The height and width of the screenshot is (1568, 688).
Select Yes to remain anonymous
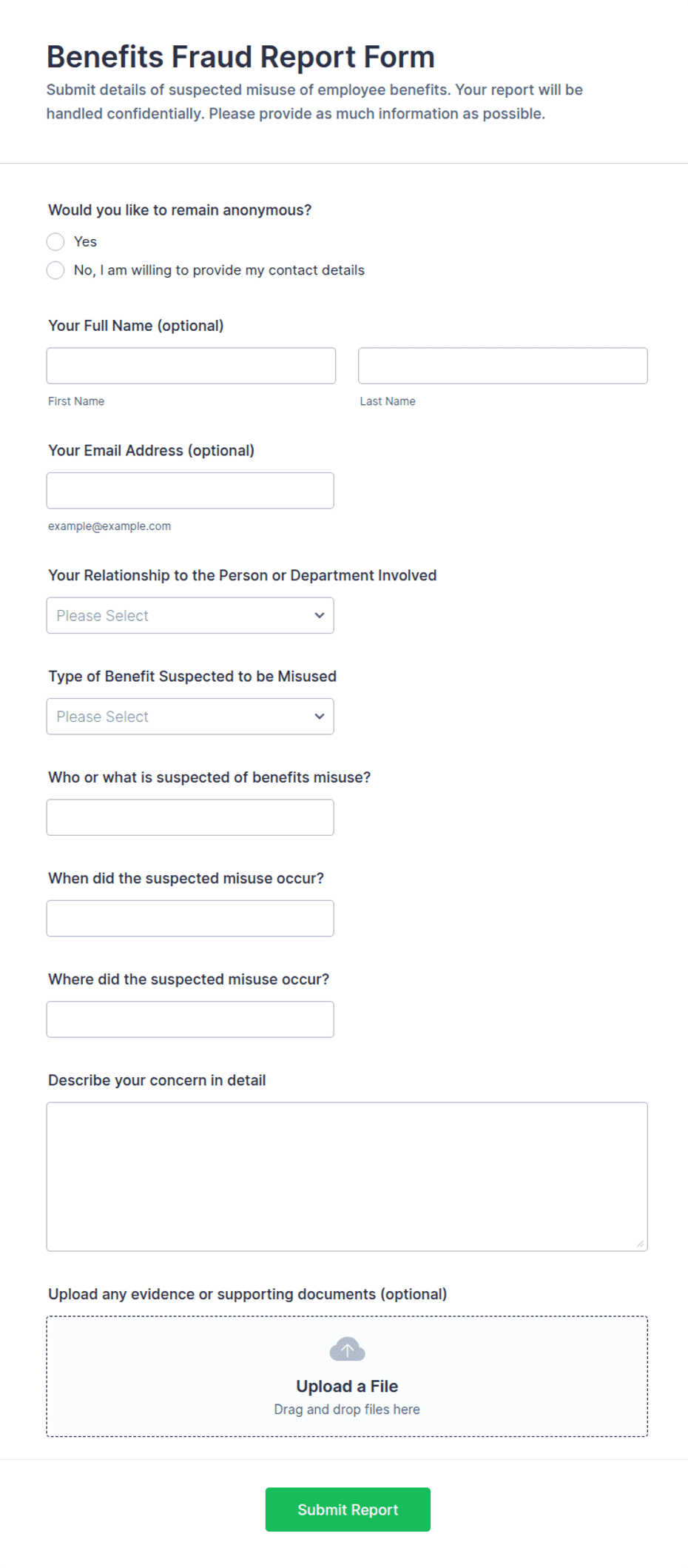tap(55, 241)
